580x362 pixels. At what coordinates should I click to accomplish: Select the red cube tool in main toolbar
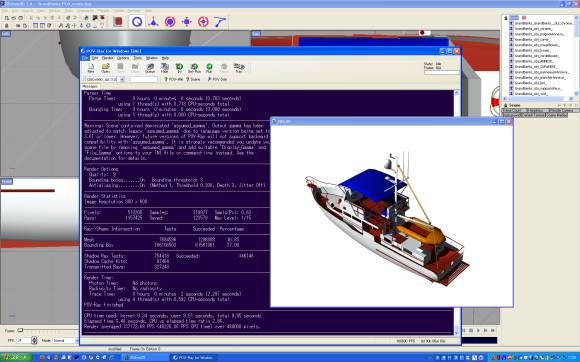click(x=118, y=22)
